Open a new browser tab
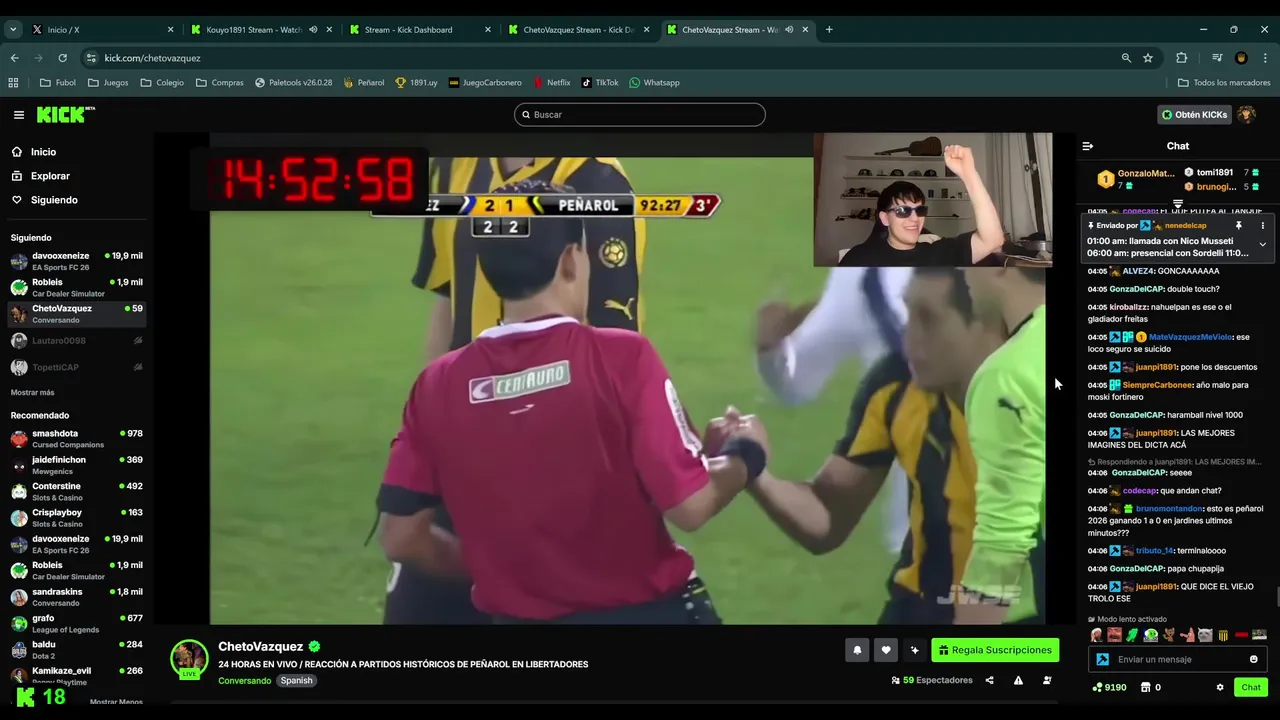Image resolution: width=1280 pixels, height=720 pixels. click(829, 30)
